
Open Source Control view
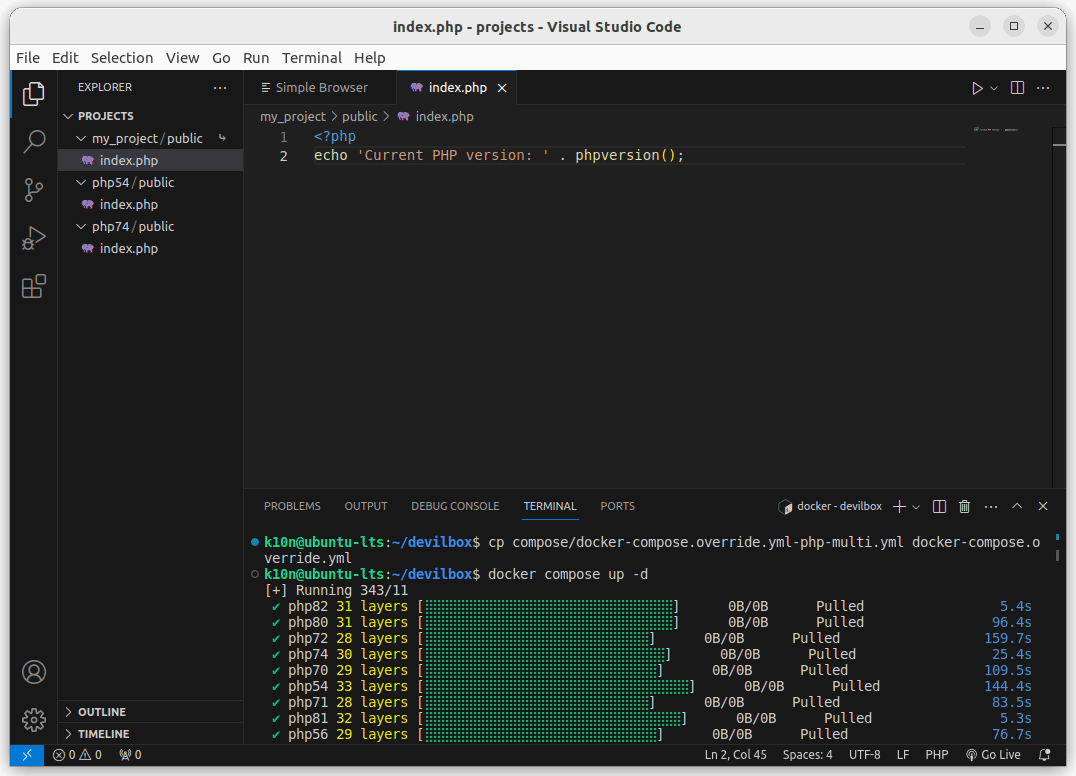pyautogui.click(x=34, y=189)
